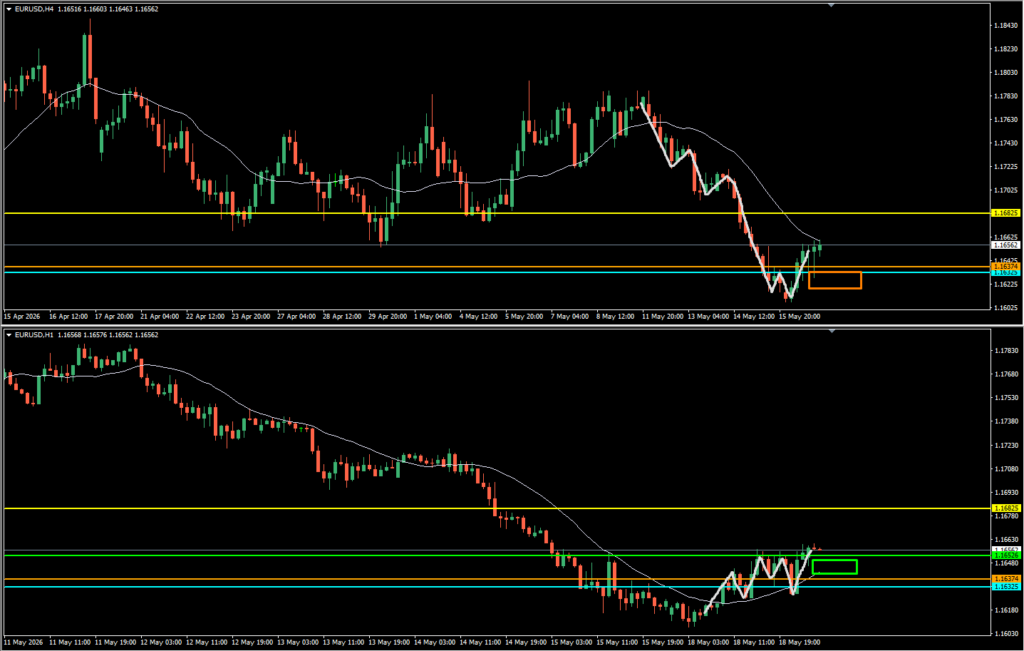Click yellow 1.16825 price tag on H4 axis

tap(1005, 213)
